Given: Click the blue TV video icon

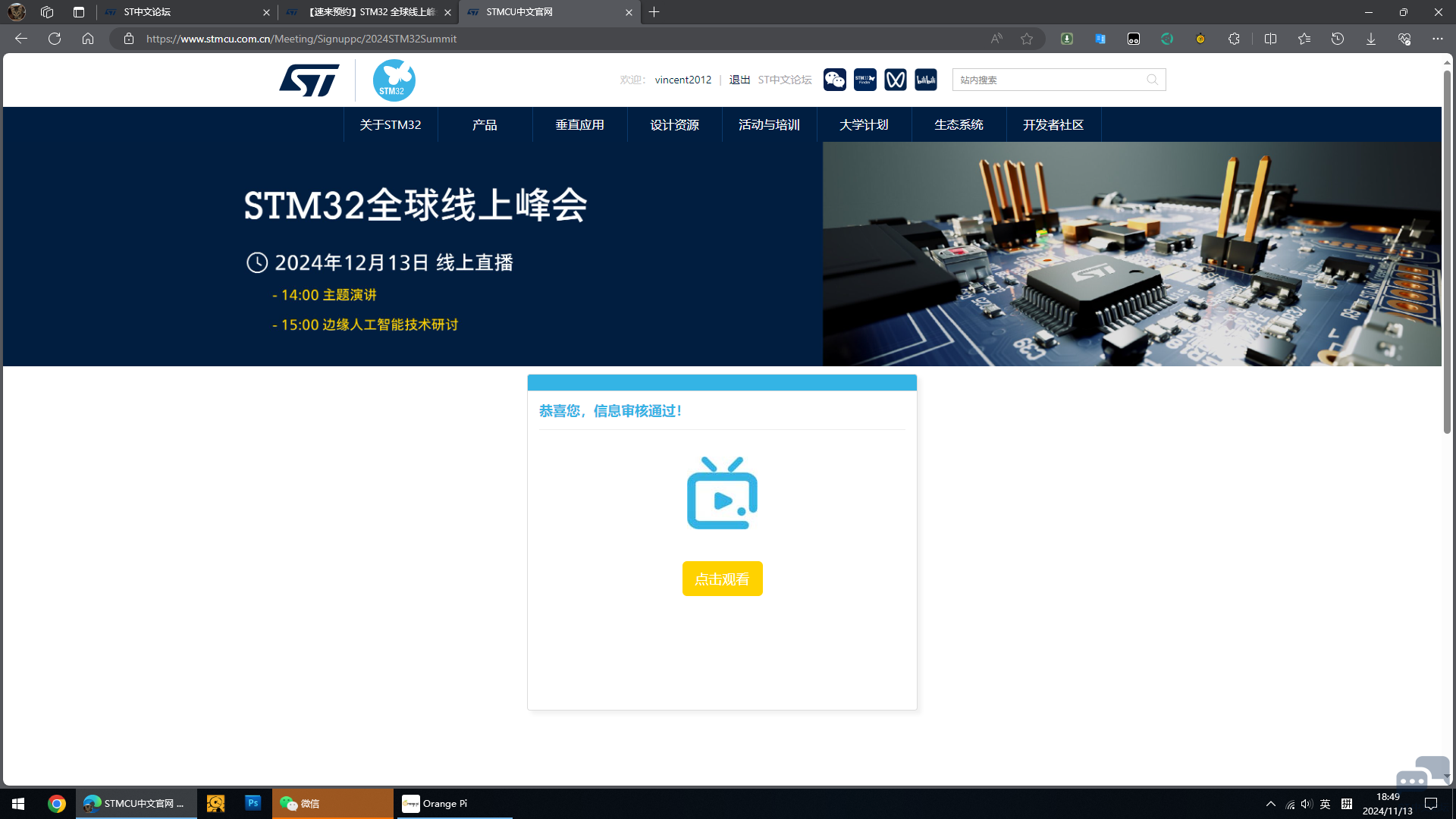Looking at the screenshot, I should tap(722, 493).
